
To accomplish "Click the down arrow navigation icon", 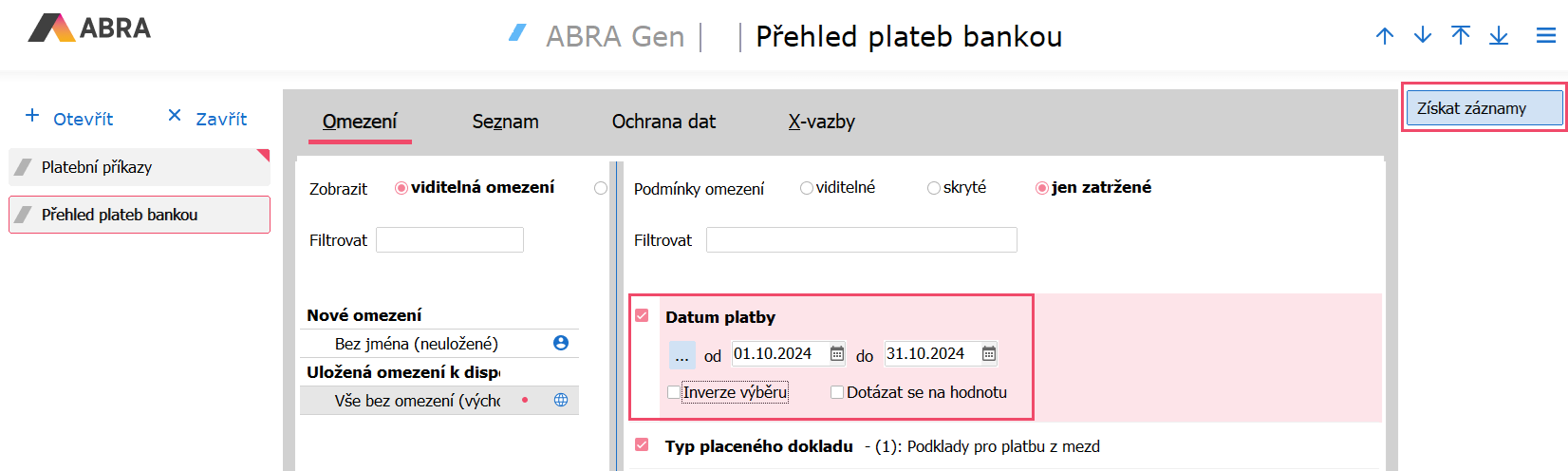I will point(1423,36).
